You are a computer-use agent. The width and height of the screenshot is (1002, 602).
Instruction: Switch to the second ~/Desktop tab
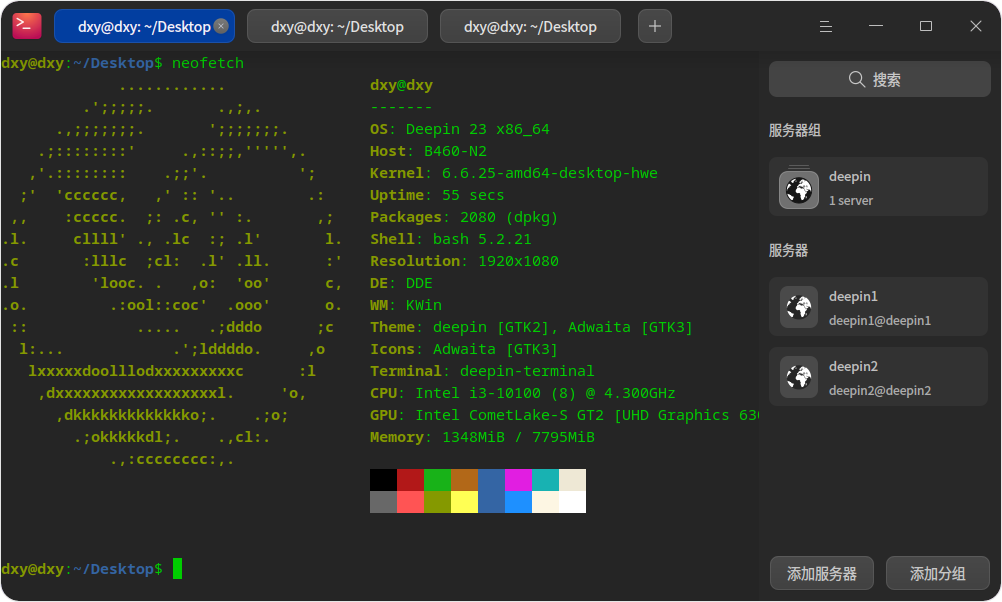click(x=337, y=26)
